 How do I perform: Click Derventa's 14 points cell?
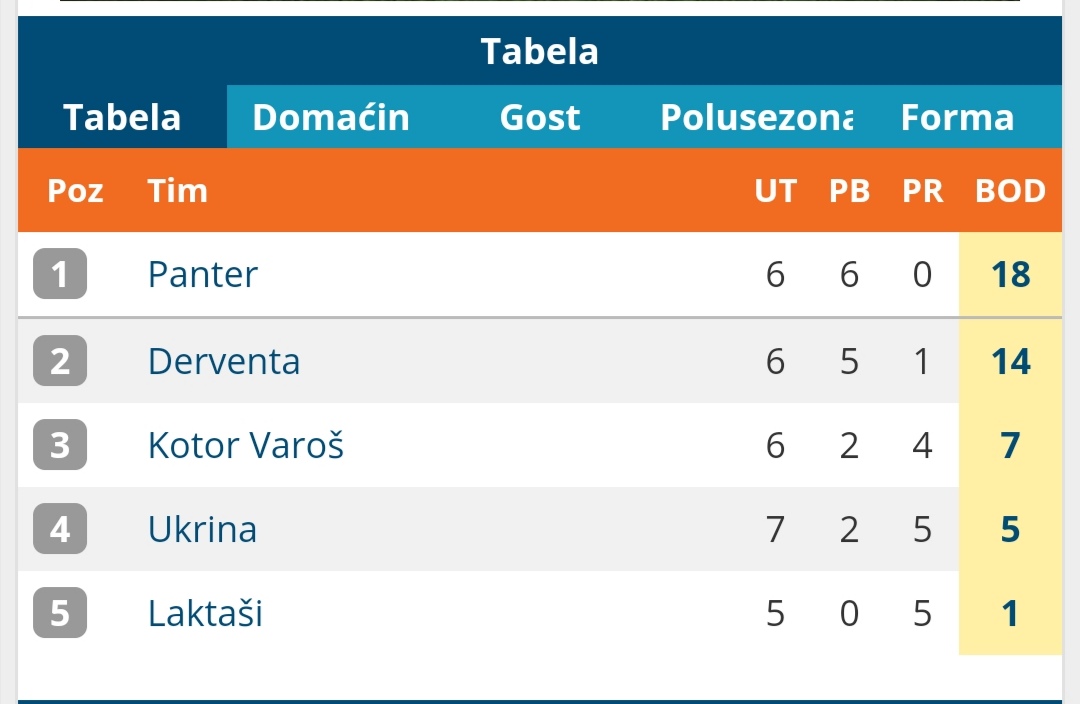1010,361
